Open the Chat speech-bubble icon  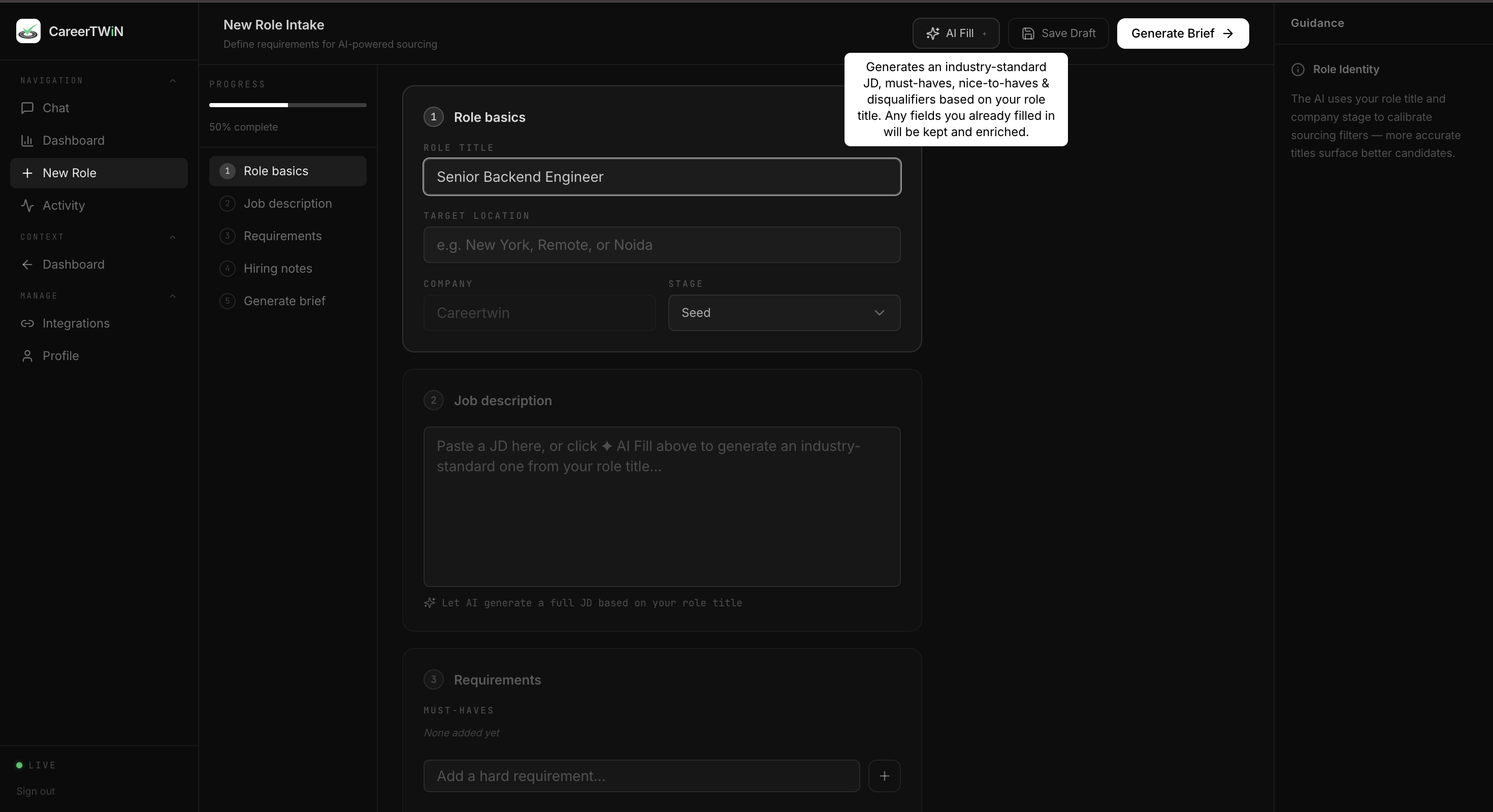coord(27,108)
